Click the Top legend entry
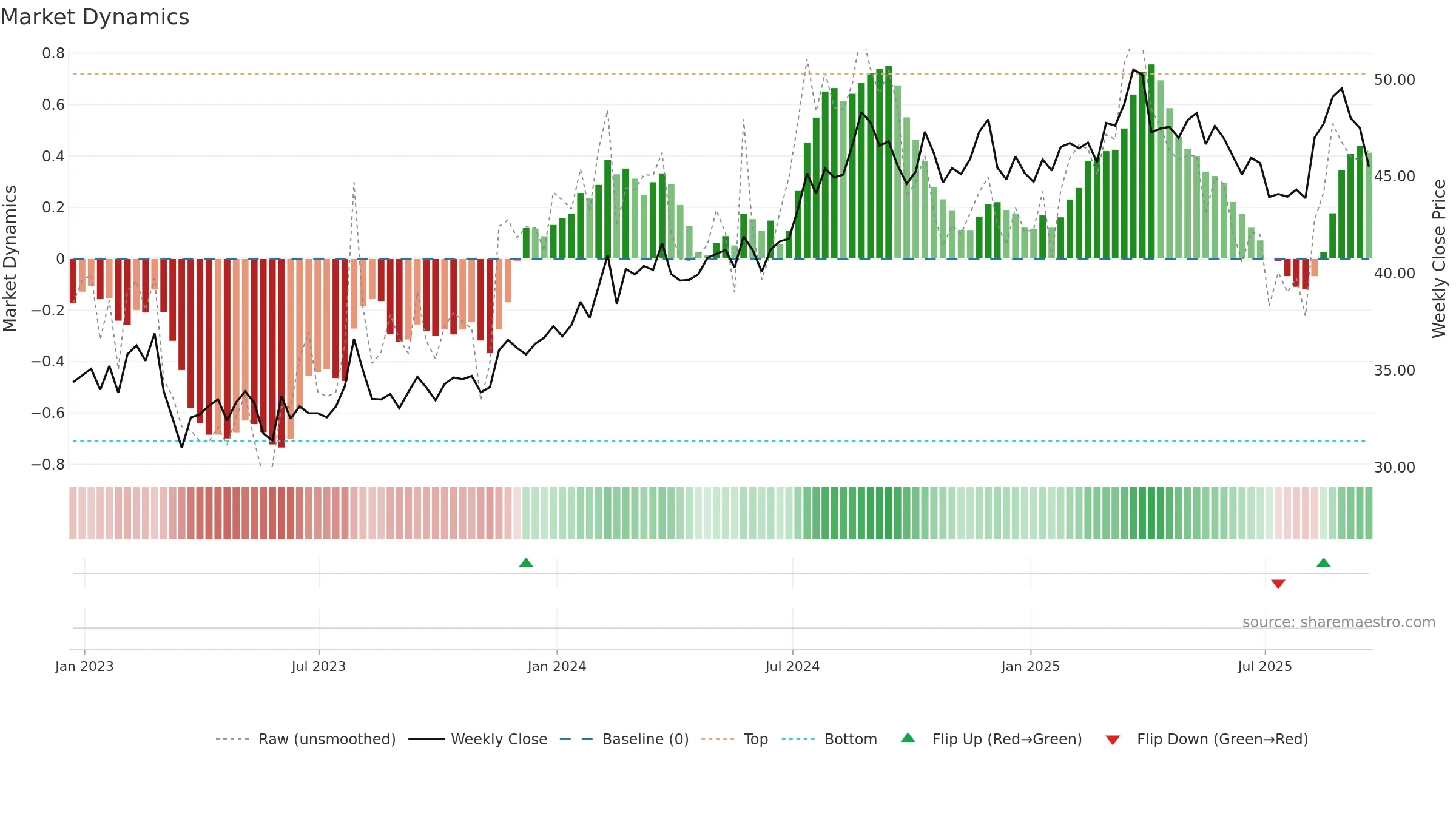 734,739
